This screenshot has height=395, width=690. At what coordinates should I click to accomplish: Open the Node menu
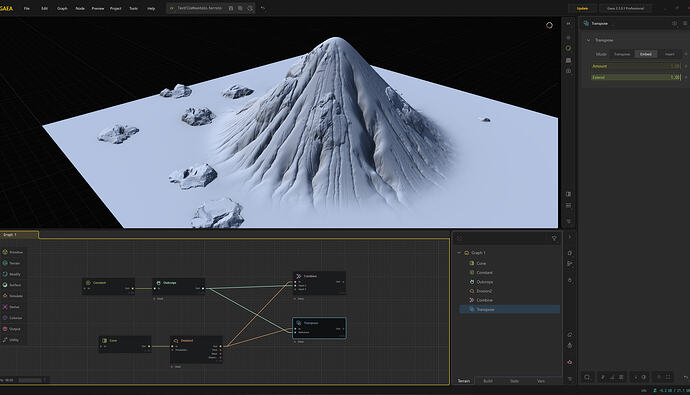click(x=80, y=8)
